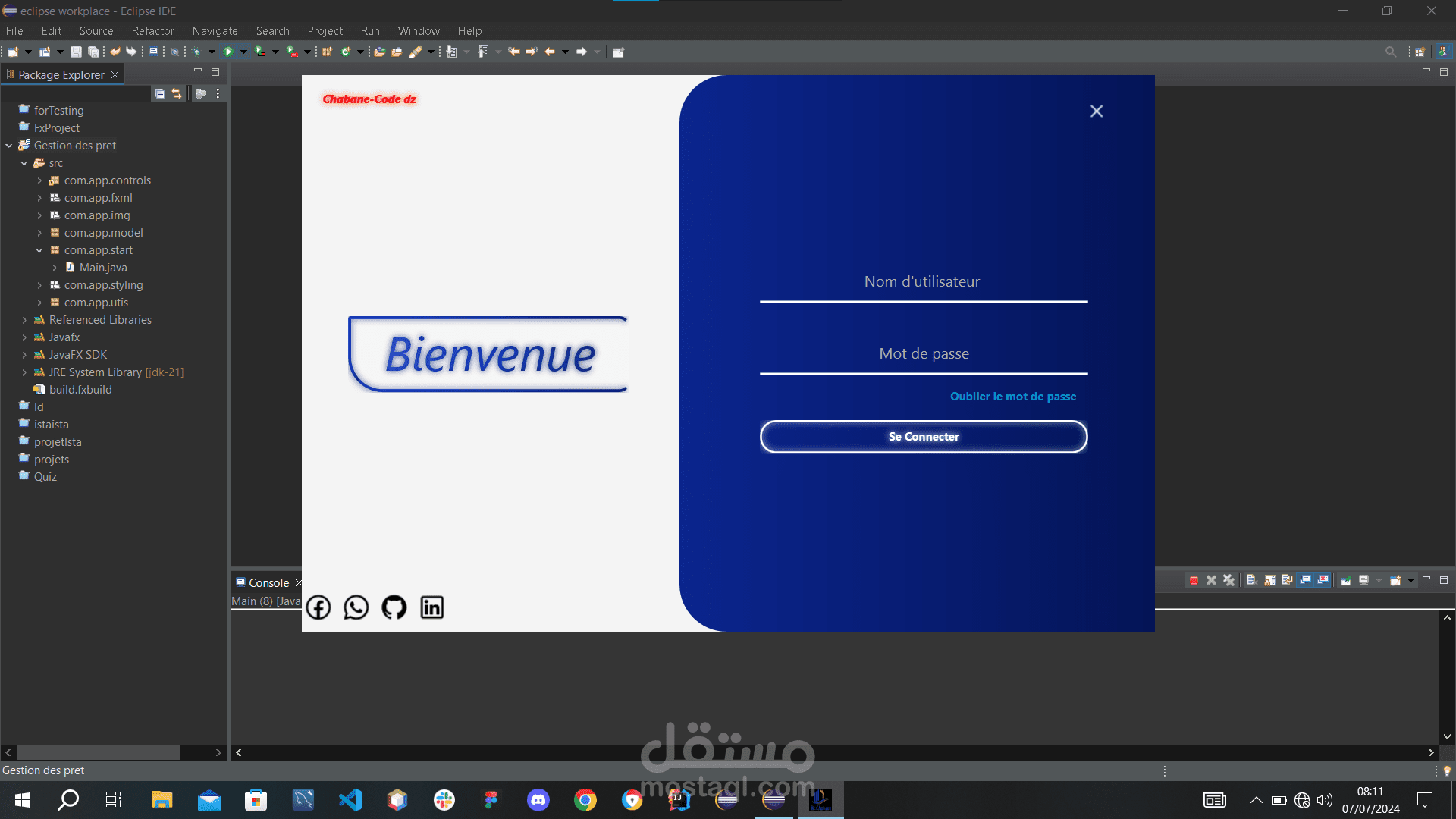The image size is (1456, 819).
Task: Click the Se Connecter button
Action: click(x=923, y=437)
